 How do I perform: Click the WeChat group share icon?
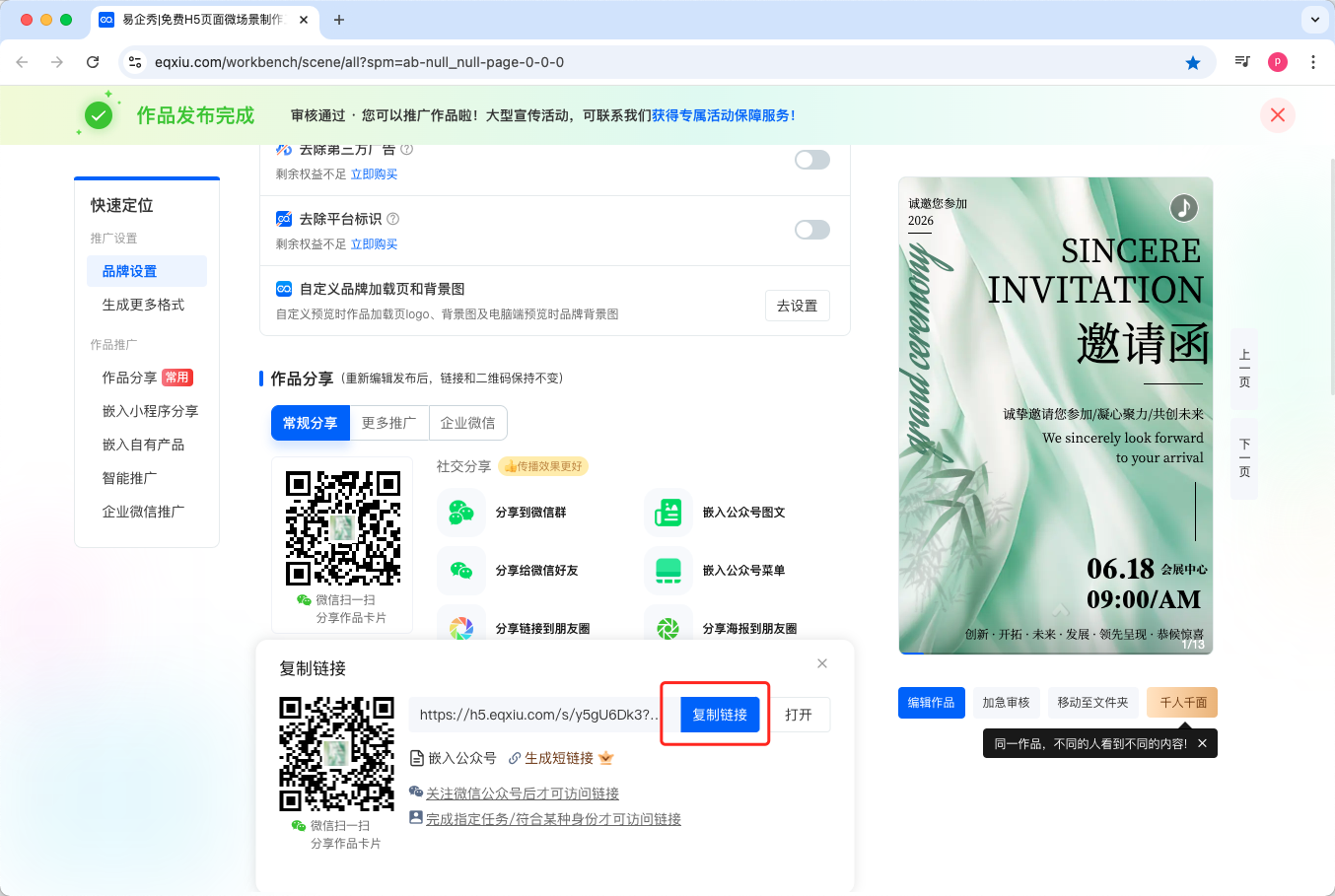pos(461,513)
